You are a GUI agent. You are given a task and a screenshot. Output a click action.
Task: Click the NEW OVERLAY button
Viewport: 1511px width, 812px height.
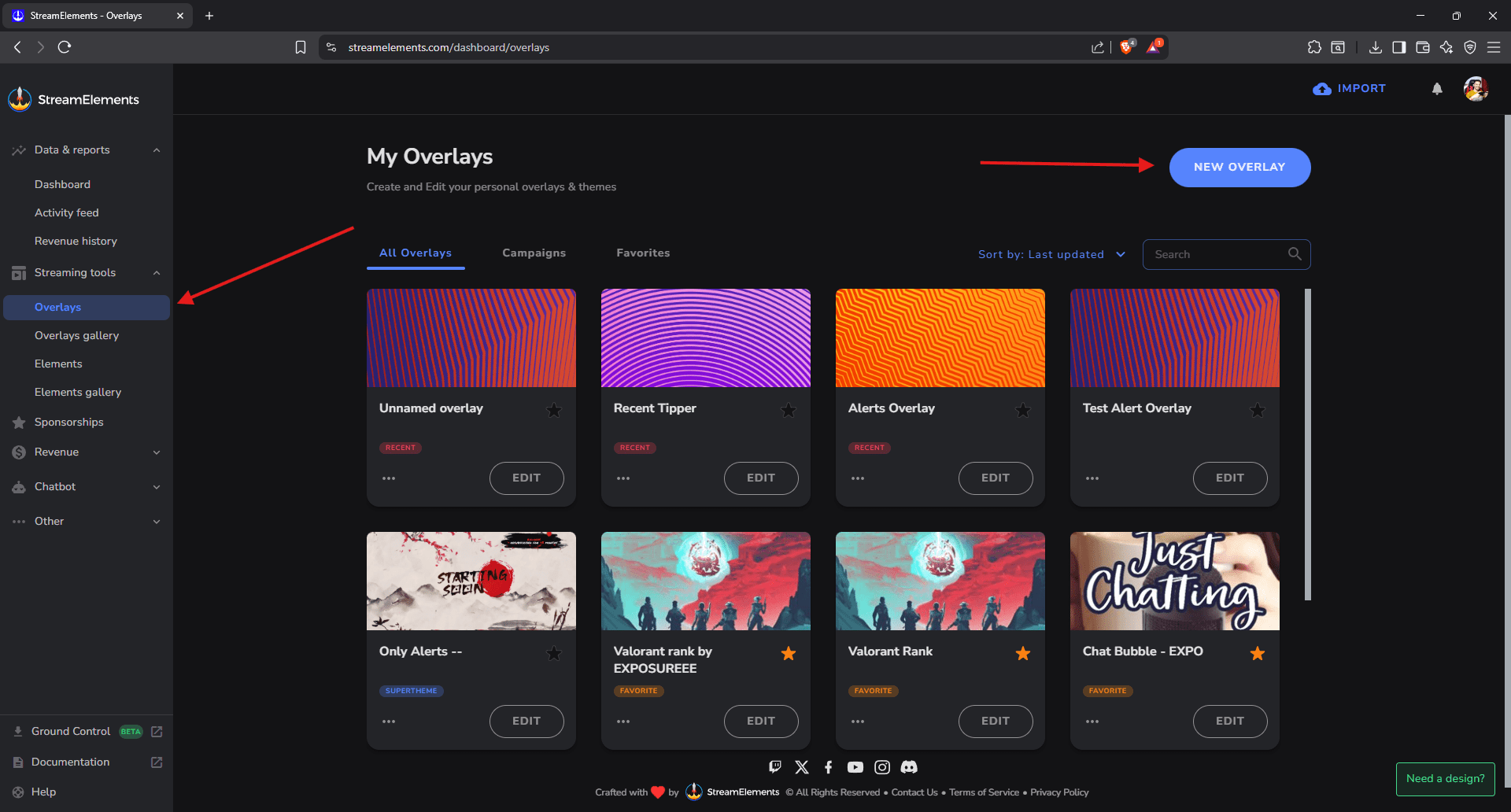click(1239, 167)
